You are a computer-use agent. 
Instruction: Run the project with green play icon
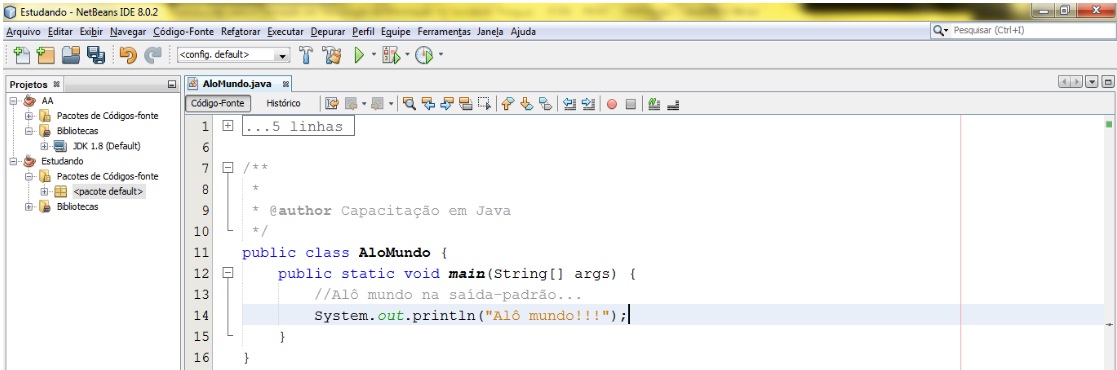point(359,55)
